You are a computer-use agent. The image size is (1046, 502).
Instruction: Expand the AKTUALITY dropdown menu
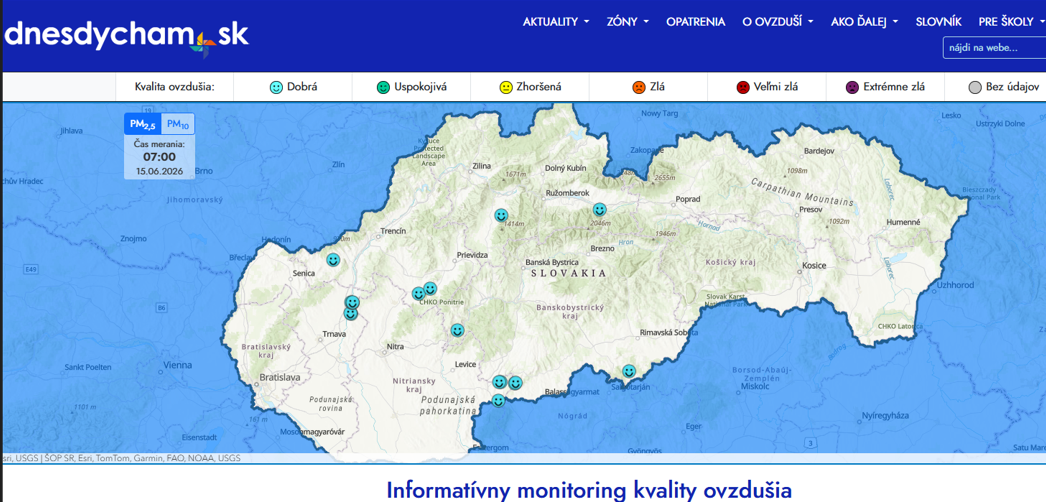pos(556,22)
